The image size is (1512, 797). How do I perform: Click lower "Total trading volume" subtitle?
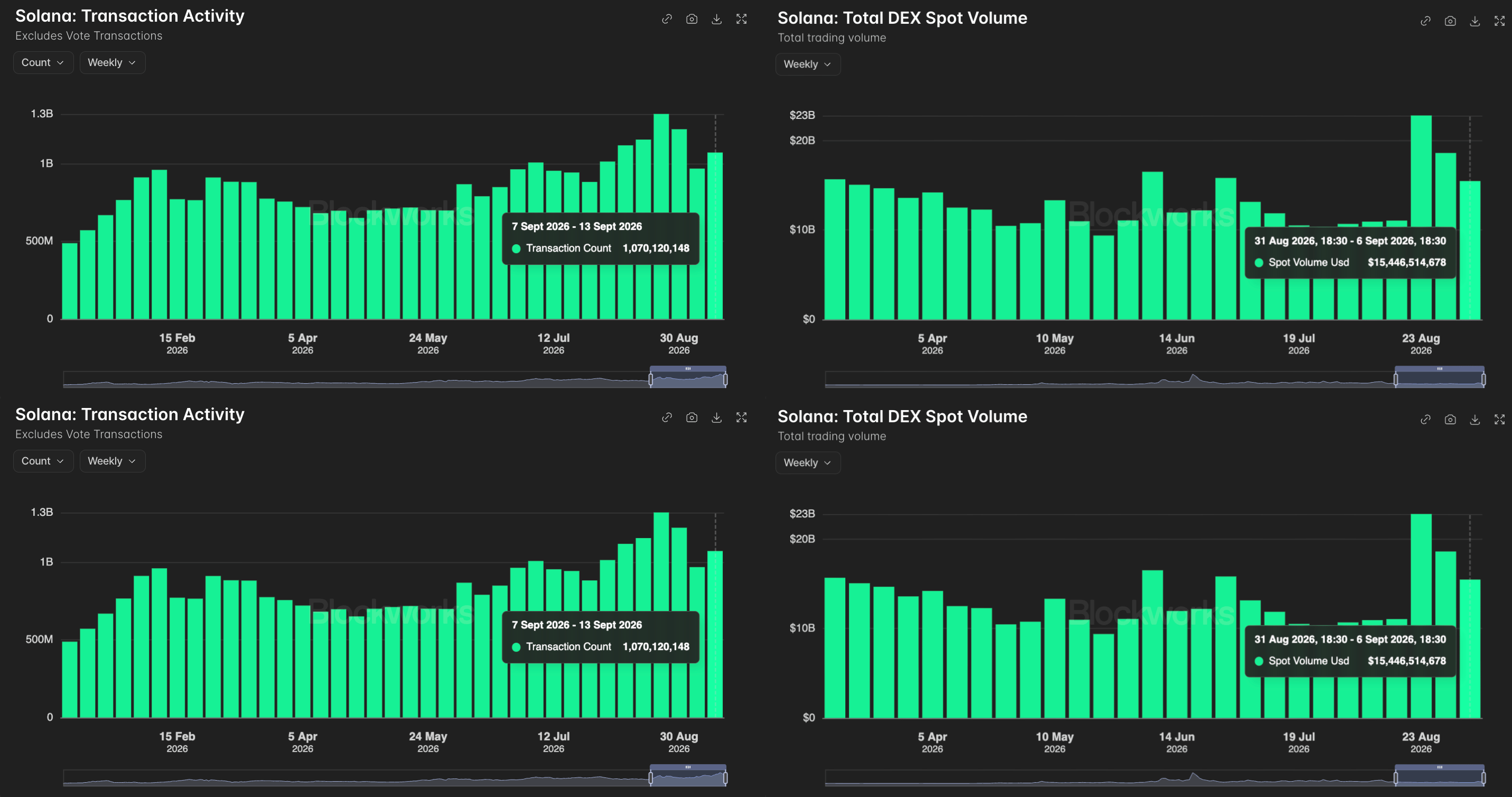(832, 437)
